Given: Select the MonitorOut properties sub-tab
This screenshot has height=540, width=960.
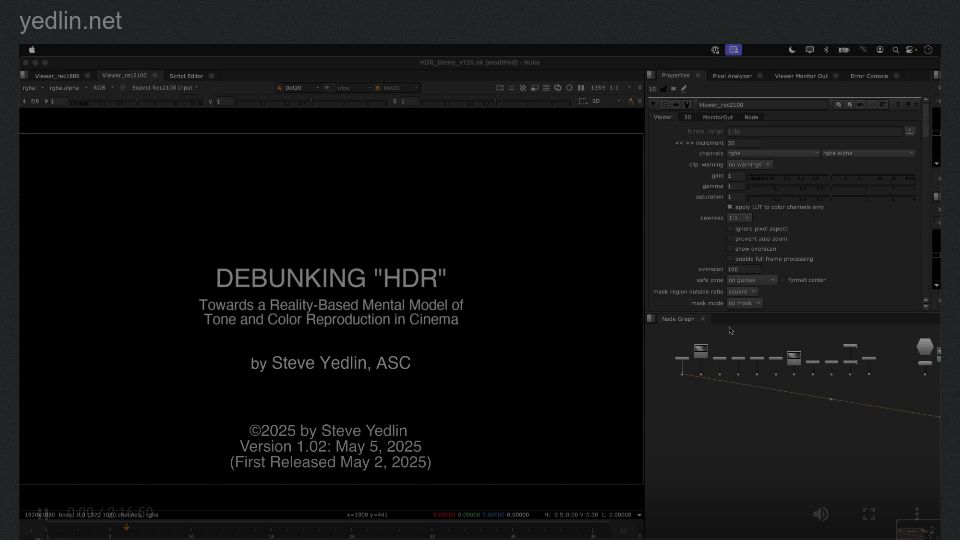Looking at the screenshot, I should click(718, 117).
